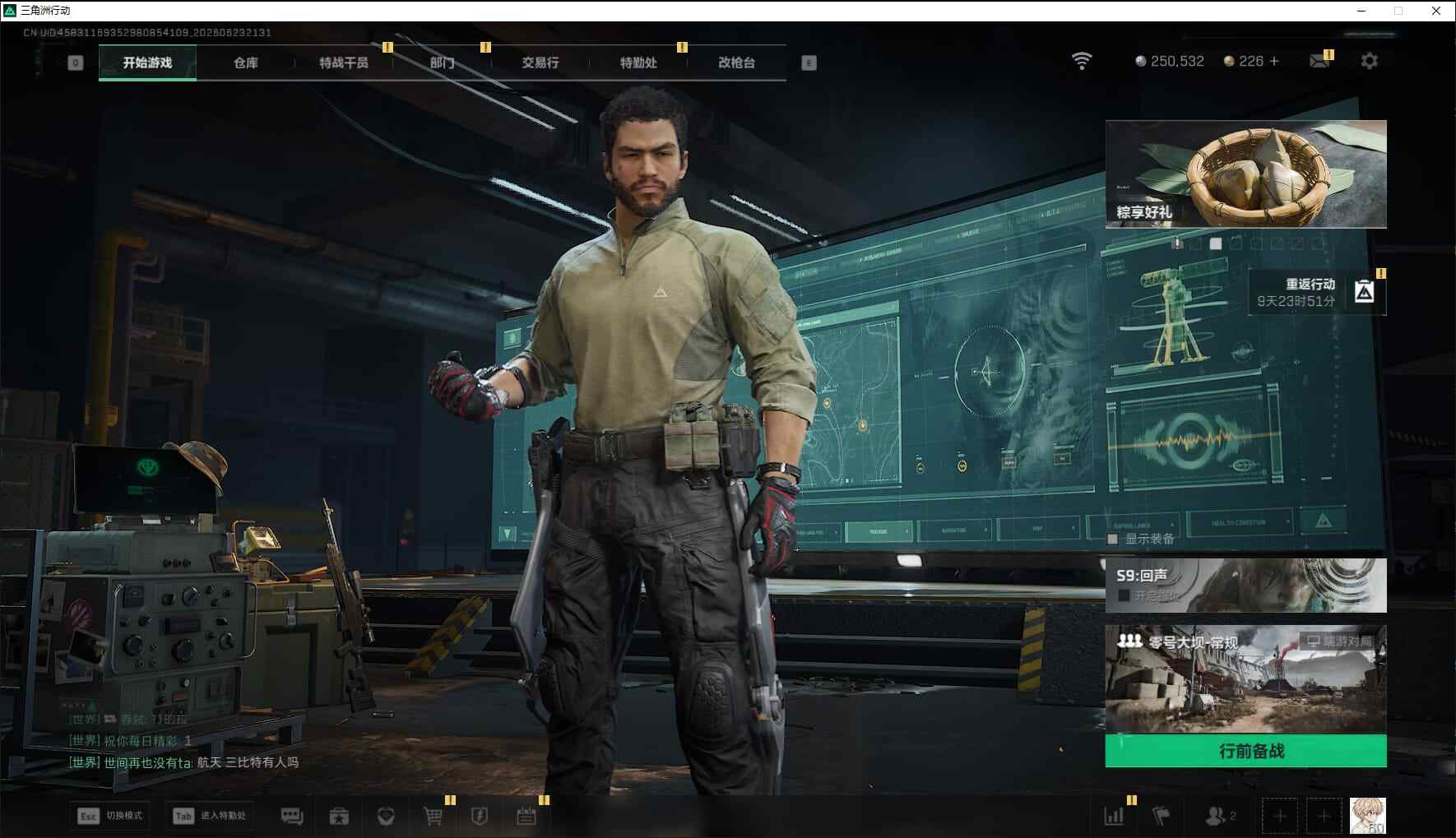Switch to the 交易行 tab
1456x838 pixels.
[540, 63]
